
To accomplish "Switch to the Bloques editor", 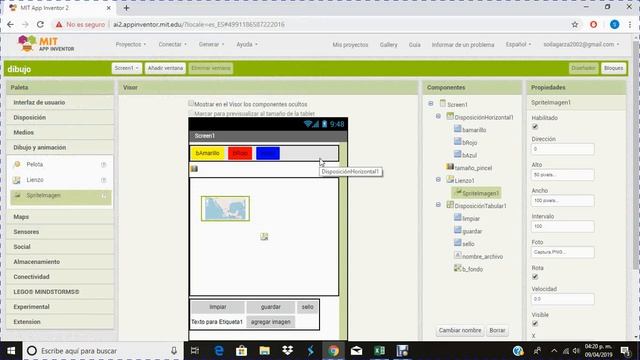I will click(x=613, y=68).
